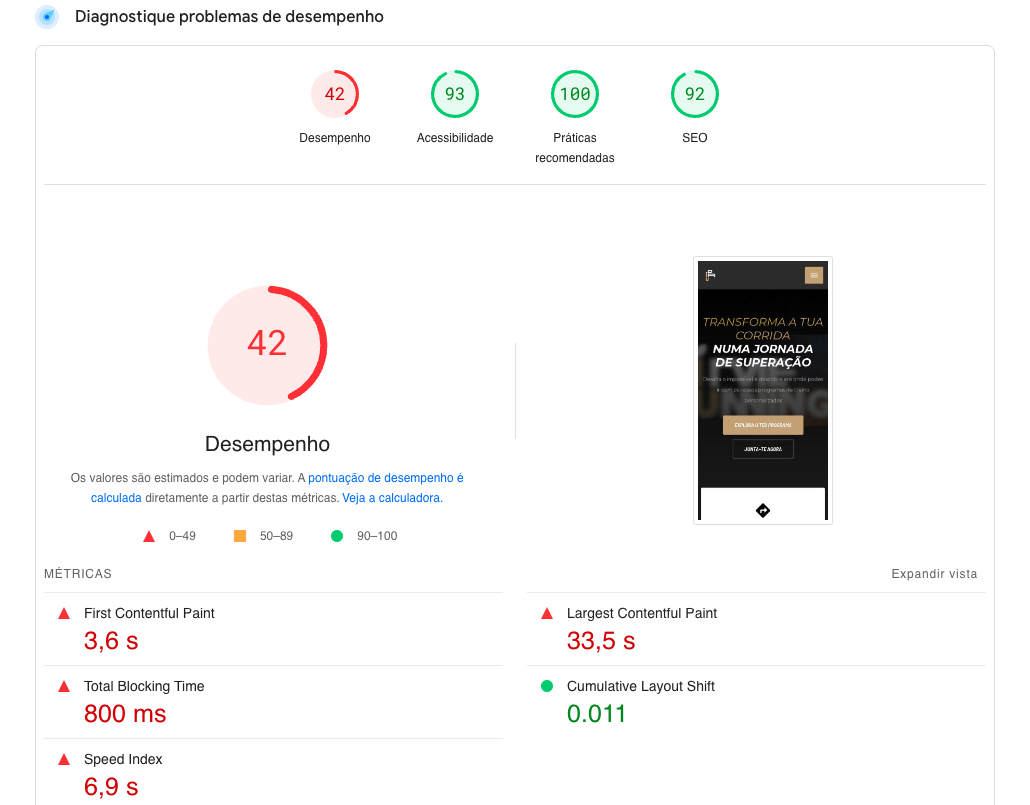Expand the Largest Contentful Paint 33,5 s metric
1030x805 pixels.
(601, 640)
